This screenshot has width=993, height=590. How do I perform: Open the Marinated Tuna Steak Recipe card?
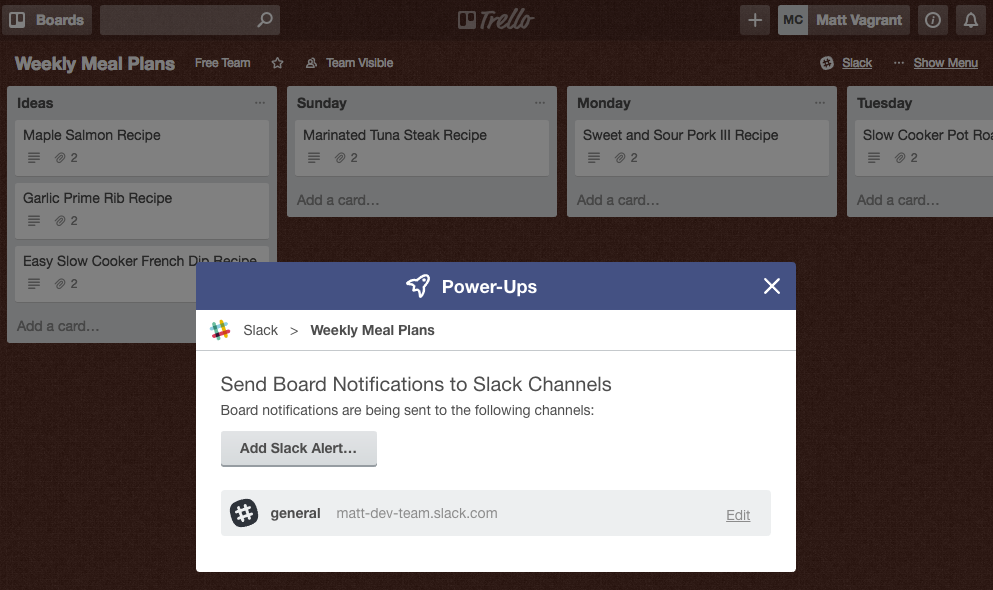click(x=422, y=148)
